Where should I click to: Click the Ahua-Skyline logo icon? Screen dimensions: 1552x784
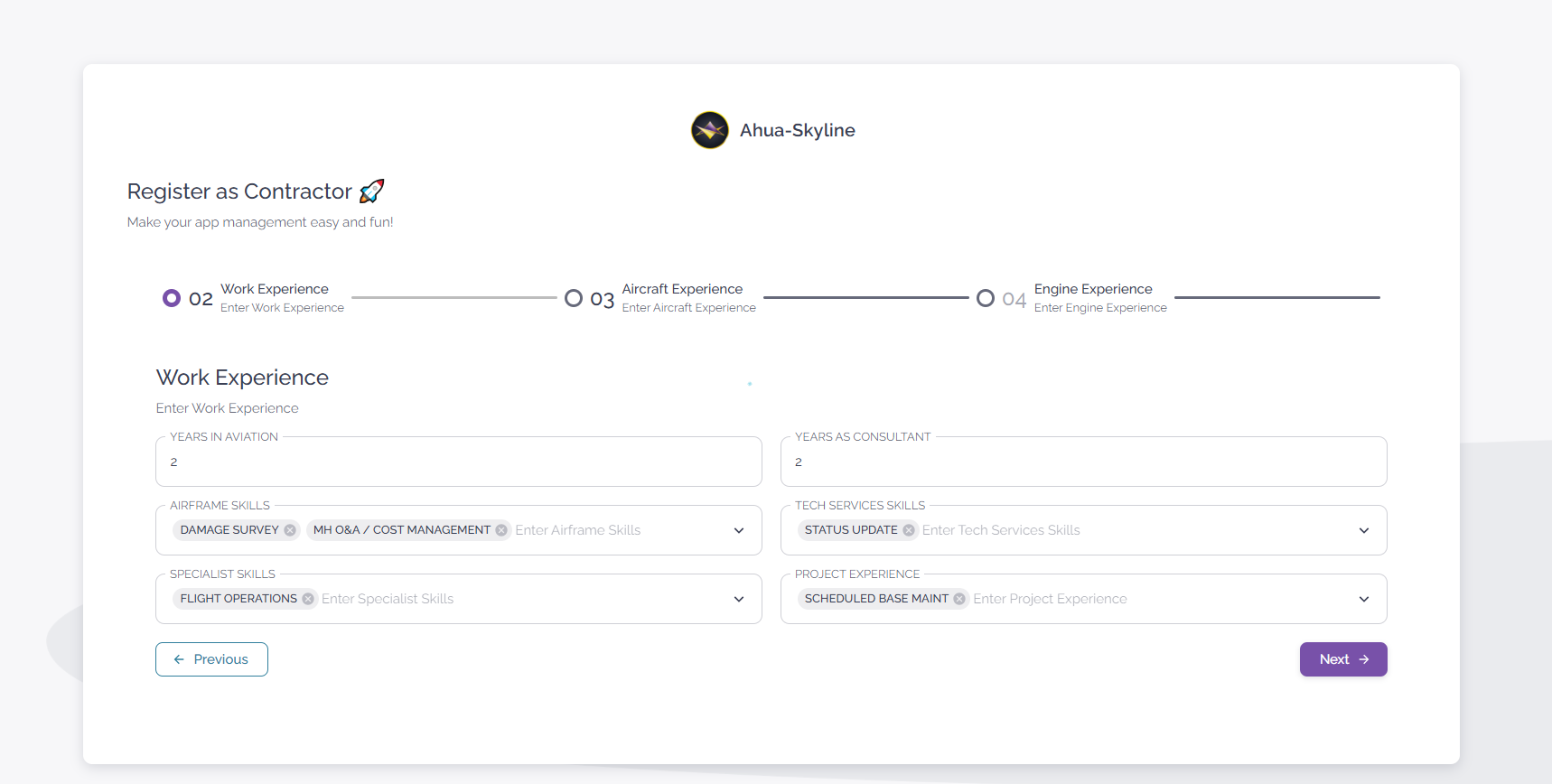[x=710, y=130]
